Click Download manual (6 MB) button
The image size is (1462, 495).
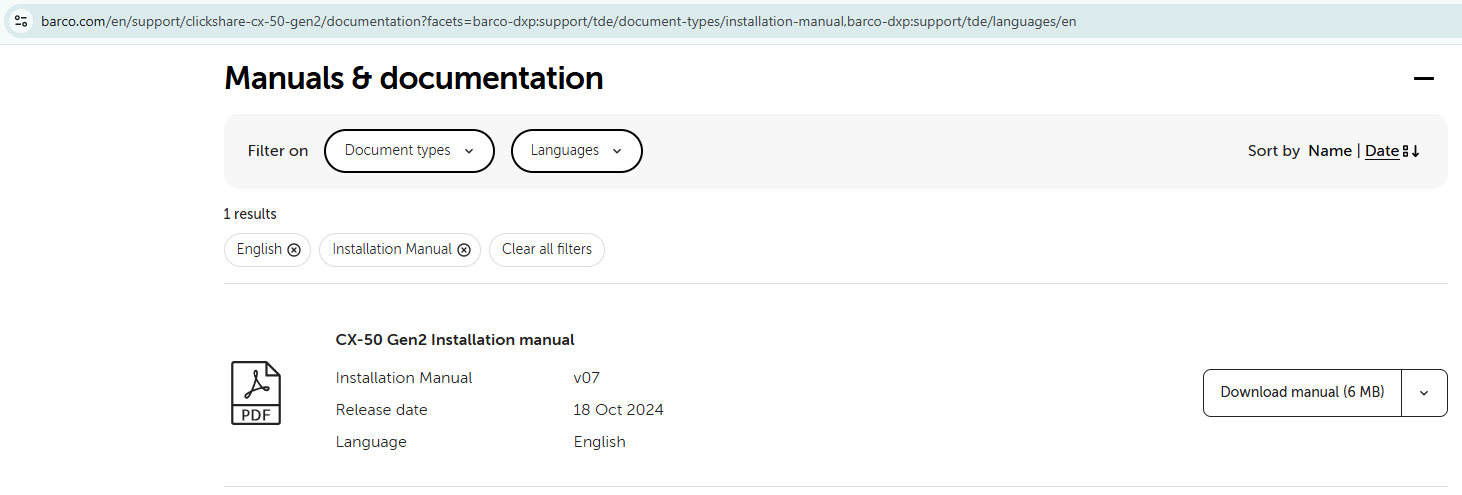click(x=1302, y=392)
